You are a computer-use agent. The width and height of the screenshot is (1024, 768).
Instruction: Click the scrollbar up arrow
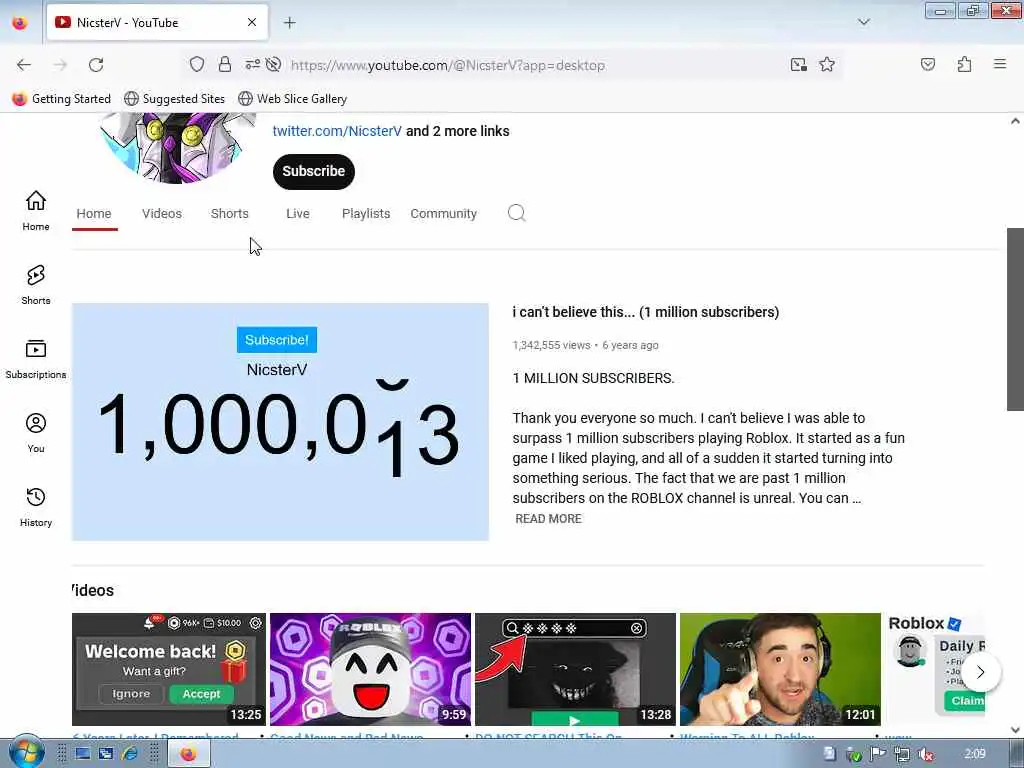coord(1015,121)
